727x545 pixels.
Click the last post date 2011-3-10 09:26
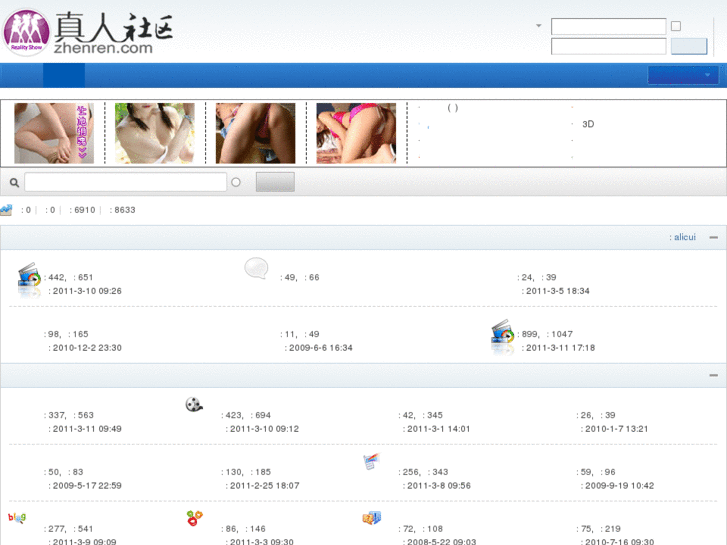[x=87, y=291]
